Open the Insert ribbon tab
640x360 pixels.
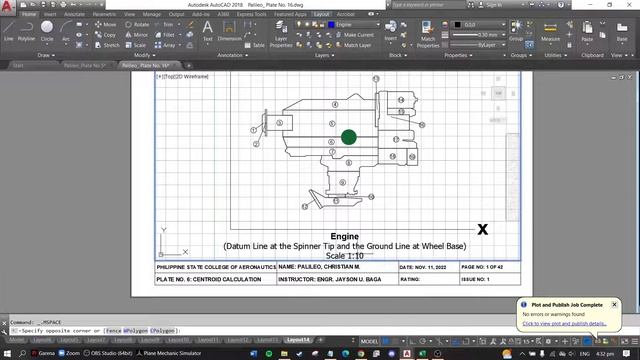pyautogui.click(x=50, y=14)
